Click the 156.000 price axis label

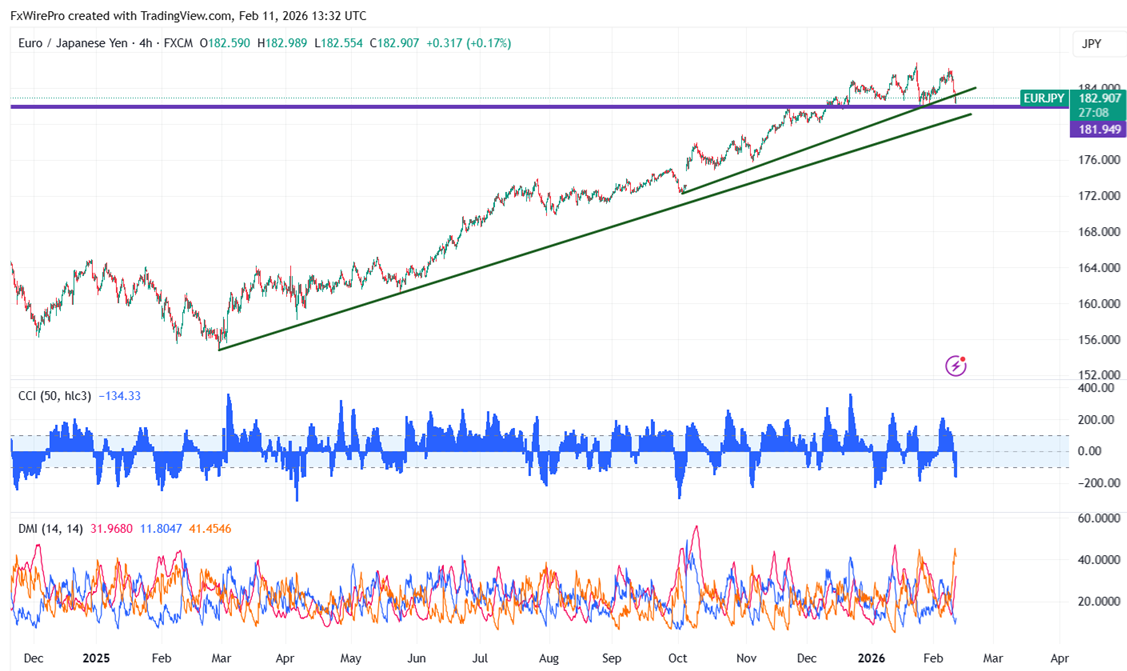tap(1099, 339)
